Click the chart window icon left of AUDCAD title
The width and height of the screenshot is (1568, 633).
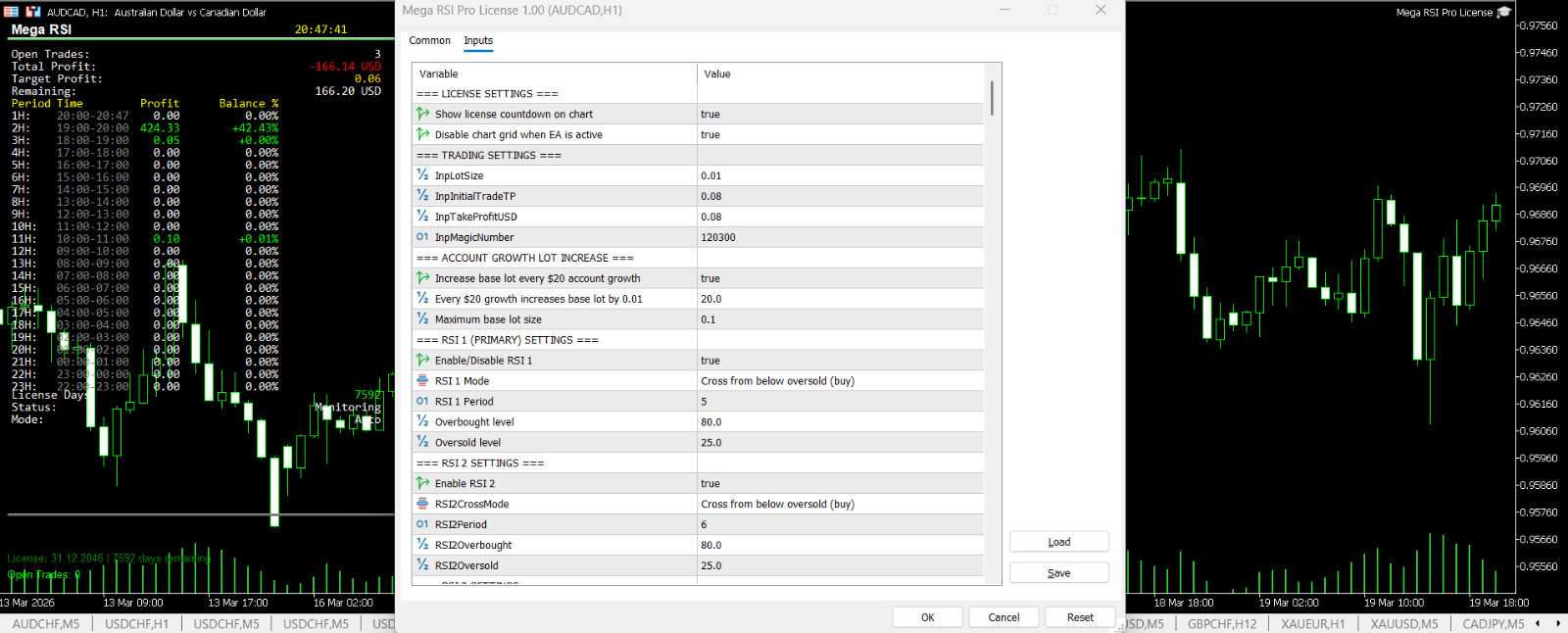point(12,12)
